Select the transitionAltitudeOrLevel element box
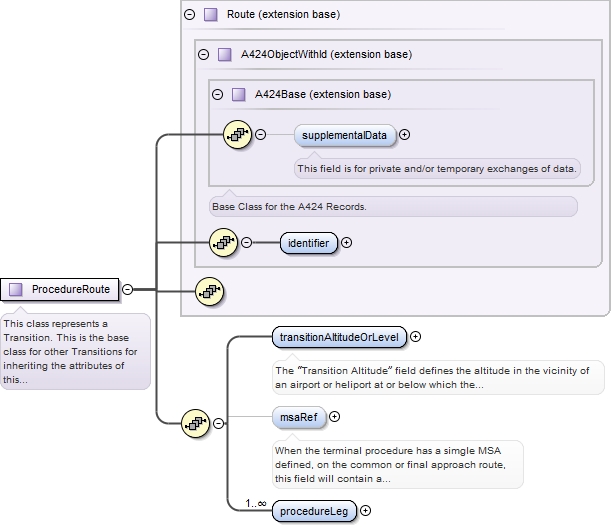612x527 pixels. click(x=338, y=337)
